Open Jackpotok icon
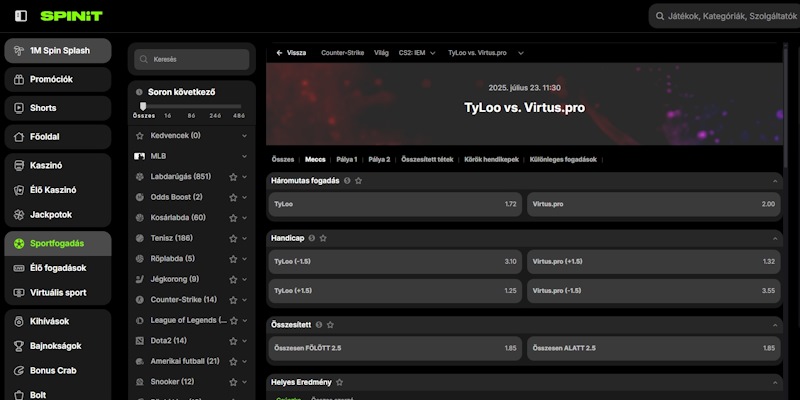Screen dimensions: 800x400 [19, 215]
